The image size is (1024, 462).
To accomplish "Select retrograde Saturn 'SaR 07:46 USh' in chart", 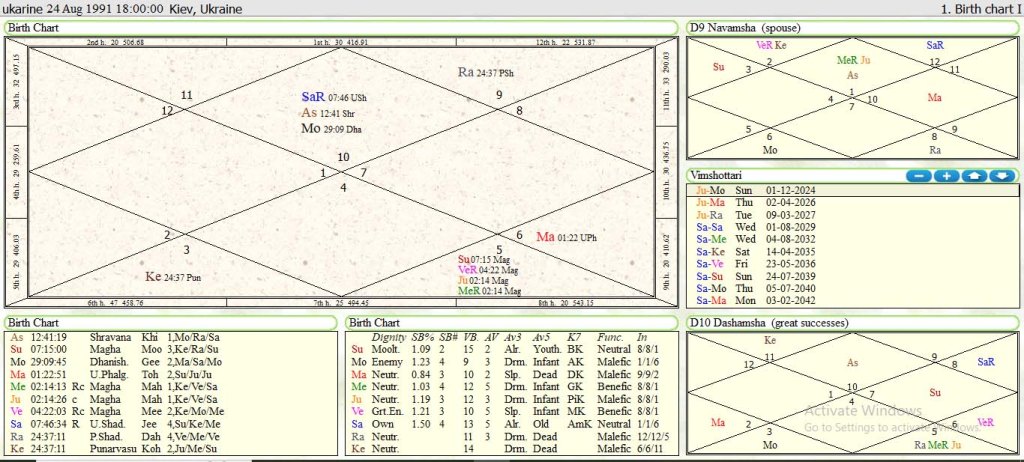I will coord(334,98).
